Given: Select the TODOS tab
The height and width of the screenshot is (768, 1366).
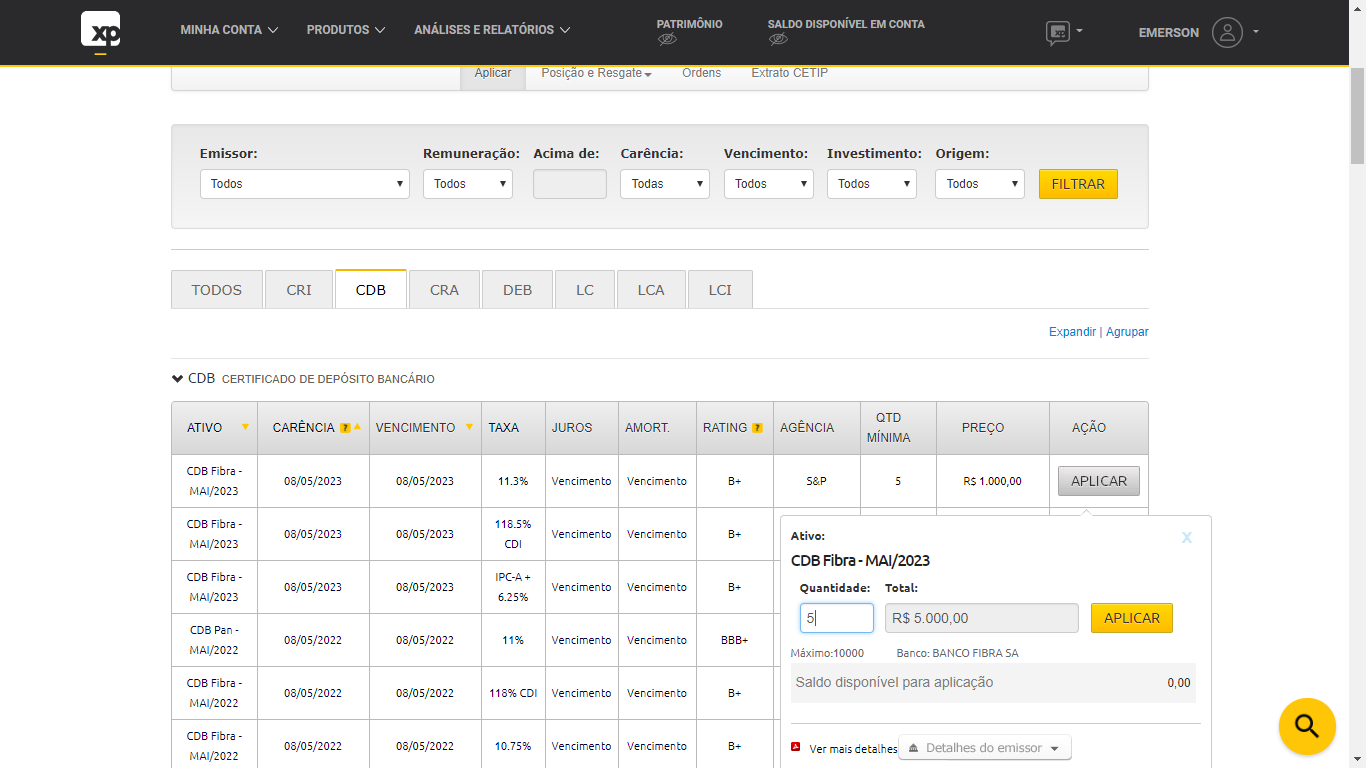Looking at the screenshot, I should click(x=217, y=289).
